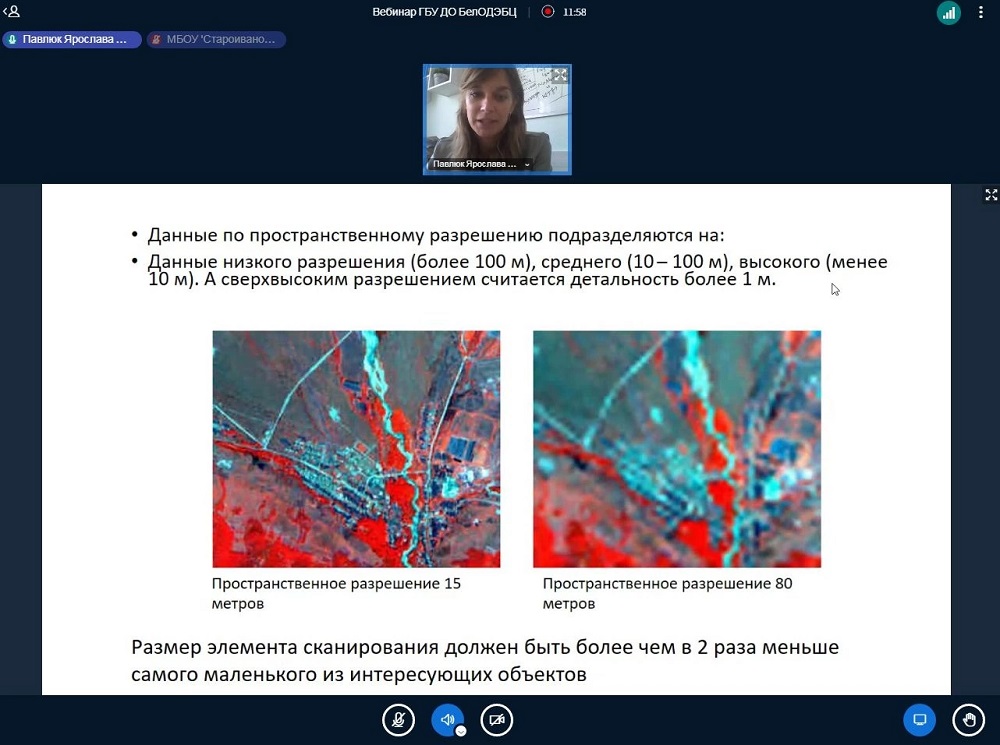Make the presentation fullscreen
The height and width of the screenshot is (745, 1000).
[991, 195]
